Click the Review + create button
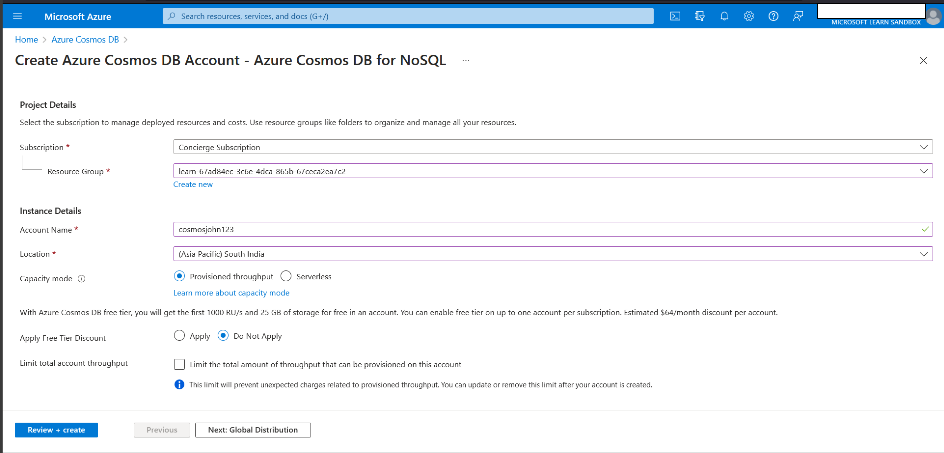The height and width of the screenshot is (453, 944). [56, 430]
